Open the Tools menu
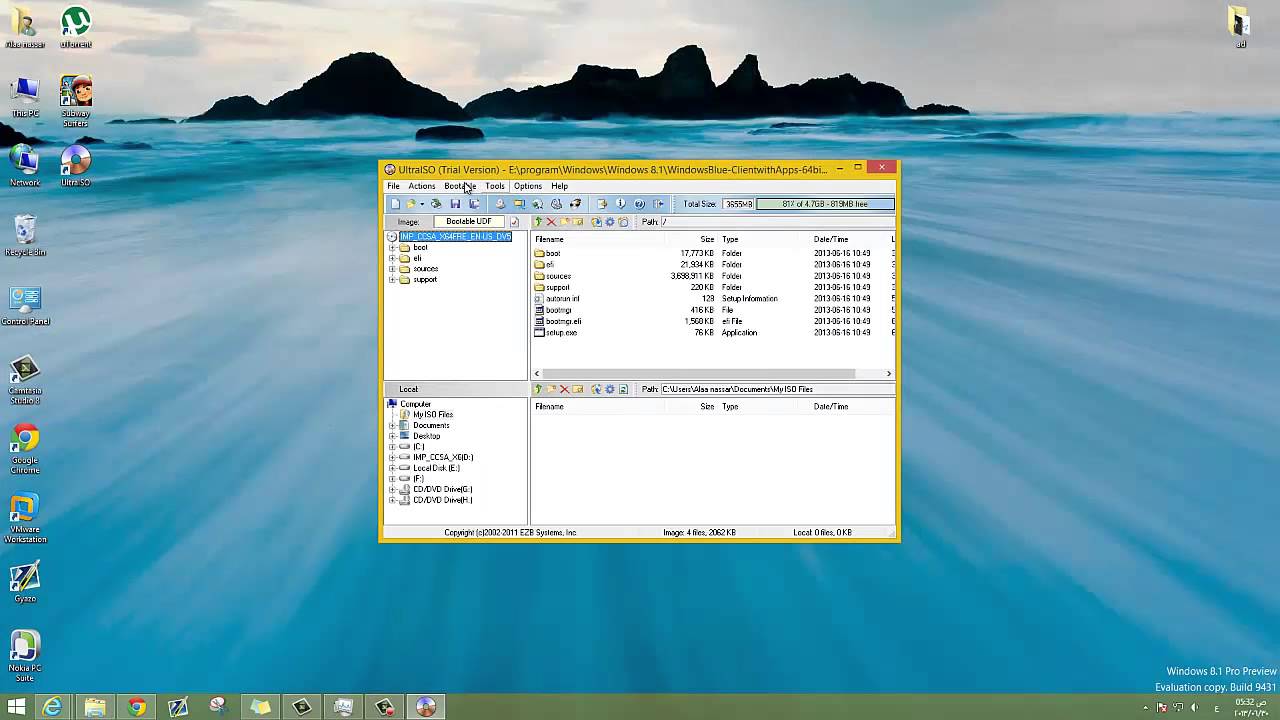Image resolution: width=1280 pixels, height=720 pixels. point(495,186)
